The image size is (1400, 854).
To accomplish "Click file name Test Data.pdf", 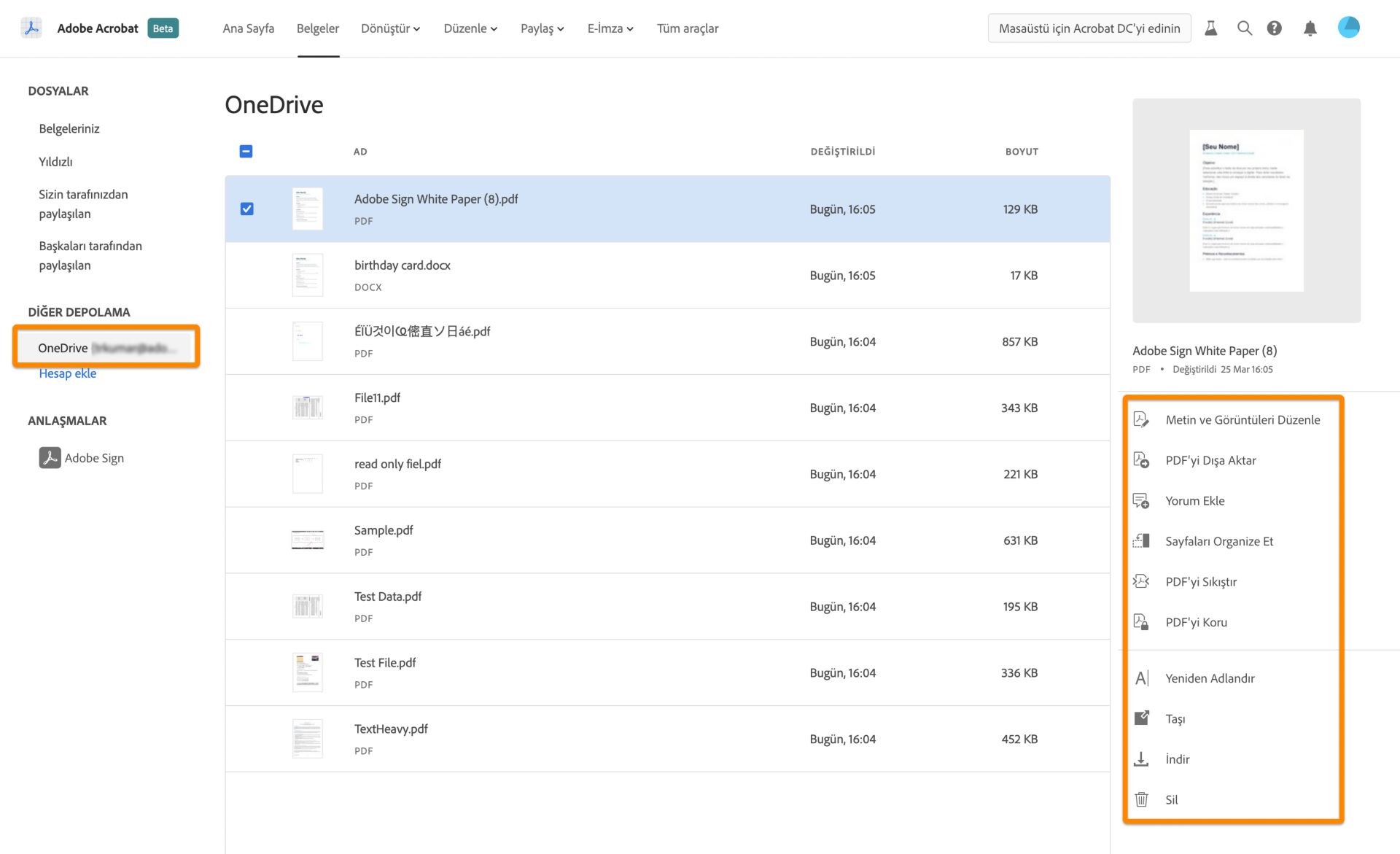I will click(x=388, y=597).
